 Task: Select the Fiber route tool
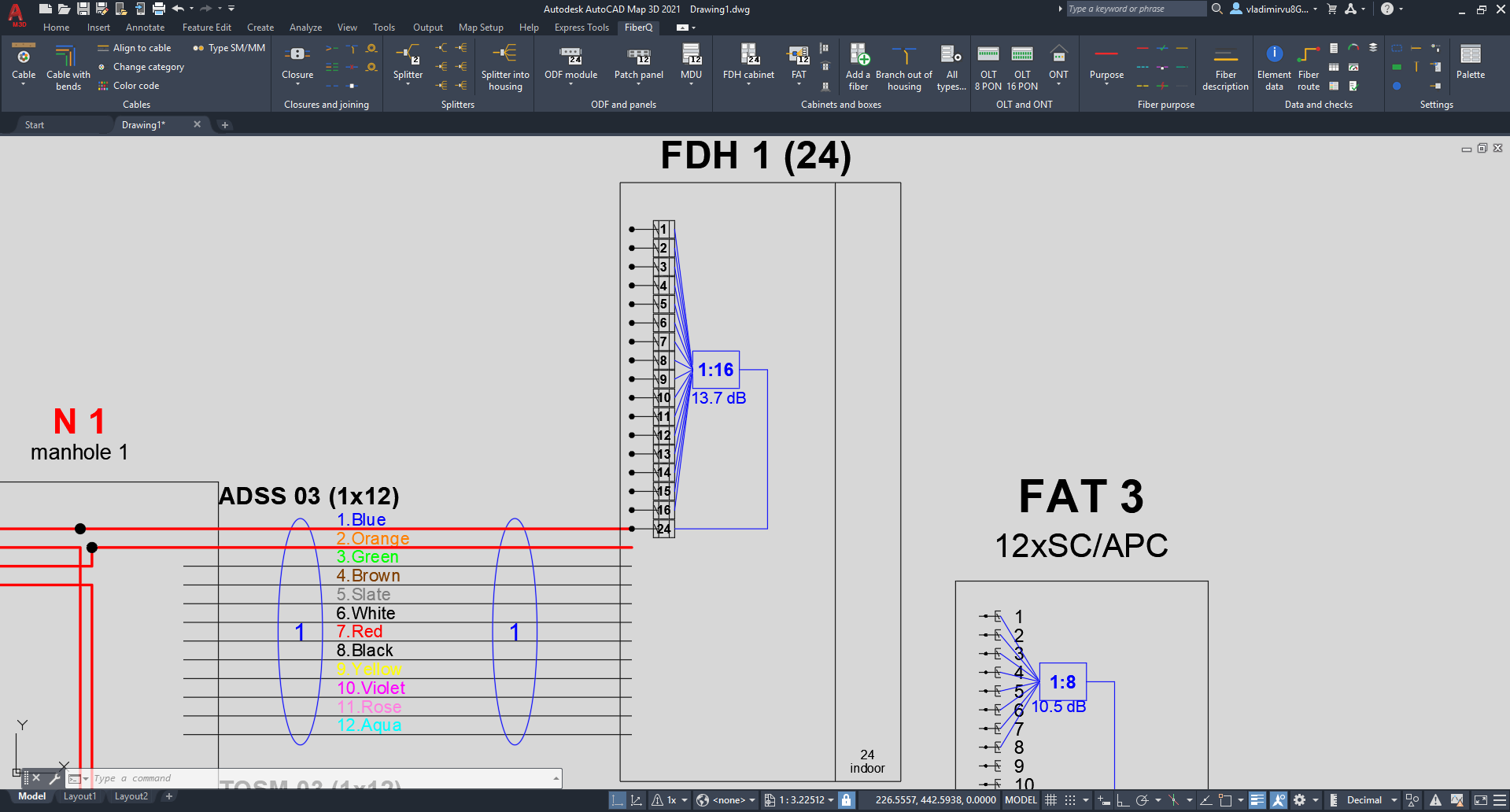click(1309, 67)
